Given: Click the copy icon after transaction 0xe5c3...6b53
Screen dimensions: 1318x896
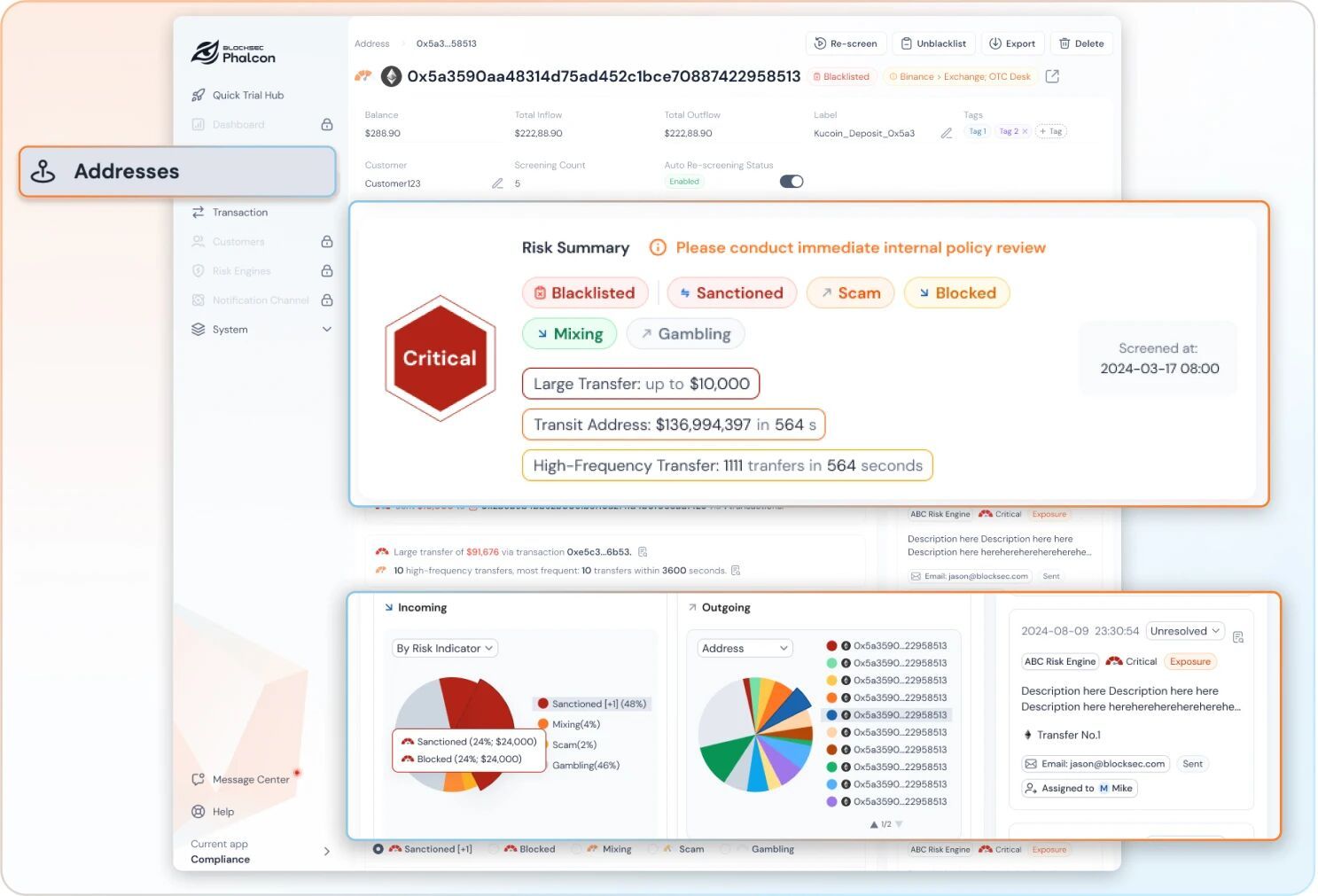Looking at the screenshot, I should pyautogui.click(x=643, y=552).
